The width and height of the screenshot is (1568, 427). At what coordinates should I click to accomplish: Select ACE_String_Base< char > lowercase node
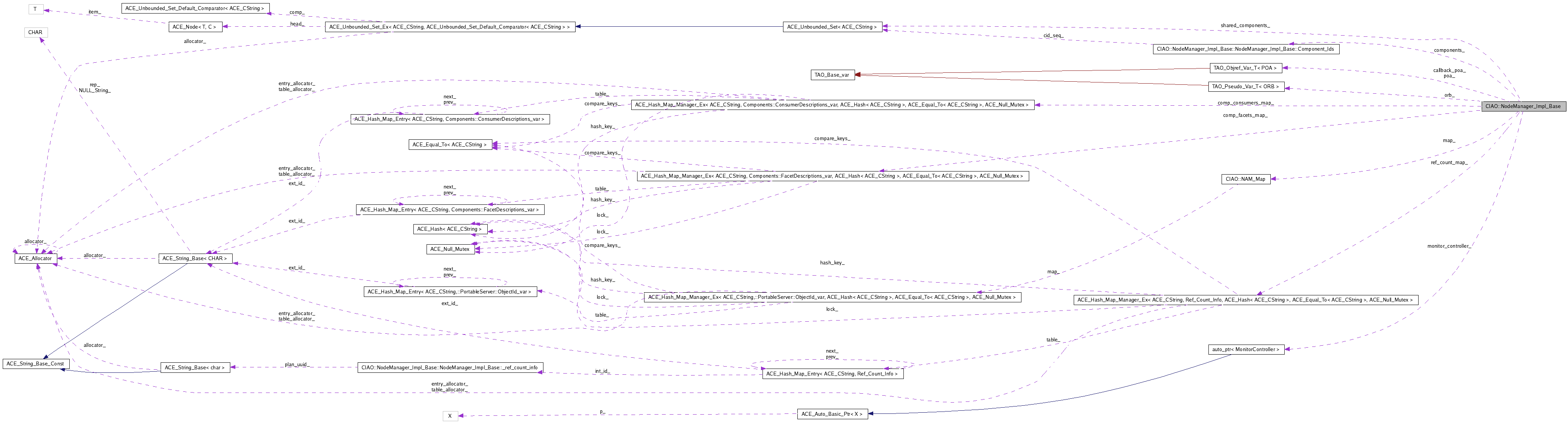(x=195, y=368)
